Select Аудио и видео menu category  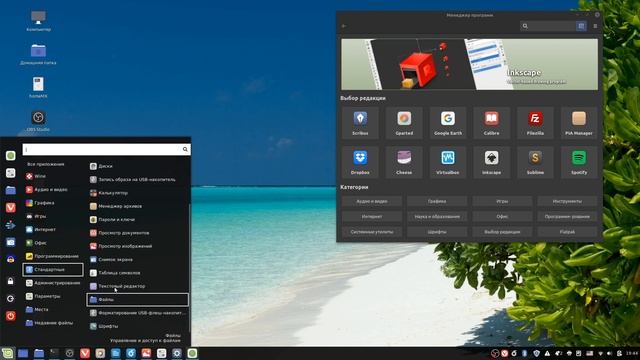click(53, 189)
